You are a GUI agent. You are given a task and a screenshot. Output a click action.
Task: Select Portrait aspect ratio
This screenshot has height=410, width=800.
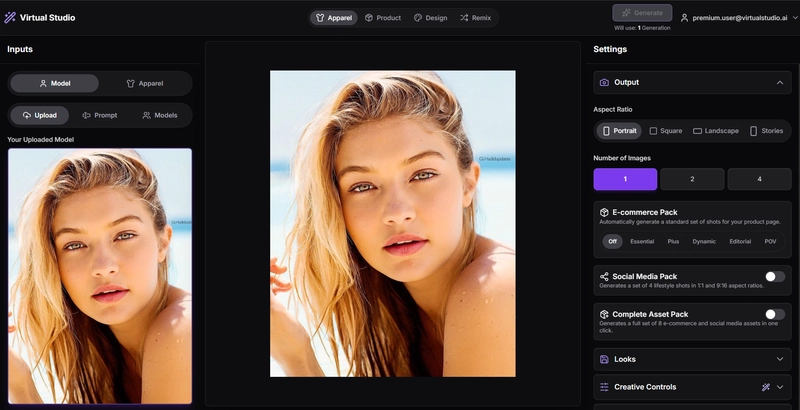coord(619,131)
